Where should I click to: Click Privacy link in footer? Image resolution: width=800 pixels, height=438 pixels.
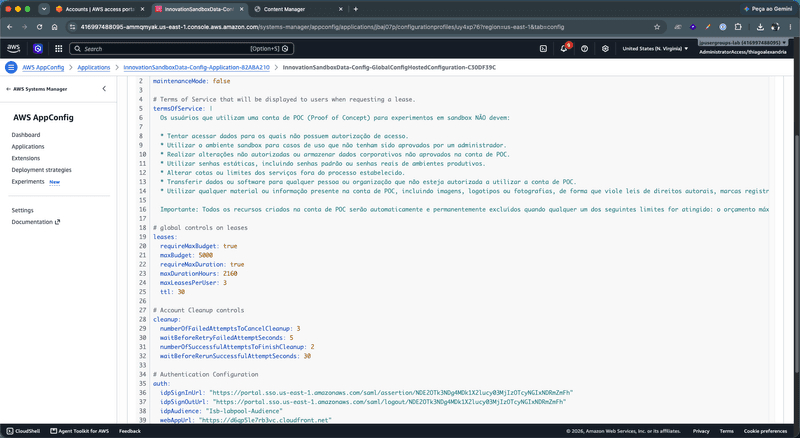(x=701, y=431)
